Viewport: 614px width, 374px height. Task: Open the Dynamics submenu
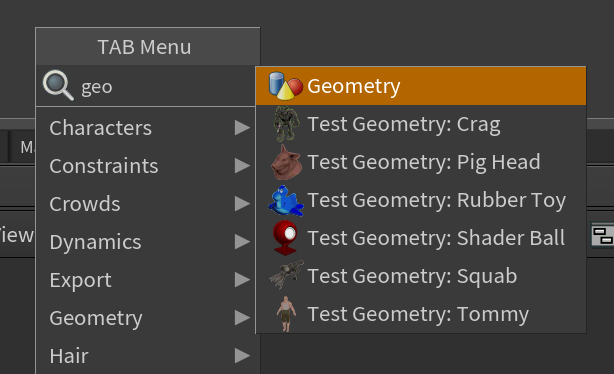coord(146,242)
